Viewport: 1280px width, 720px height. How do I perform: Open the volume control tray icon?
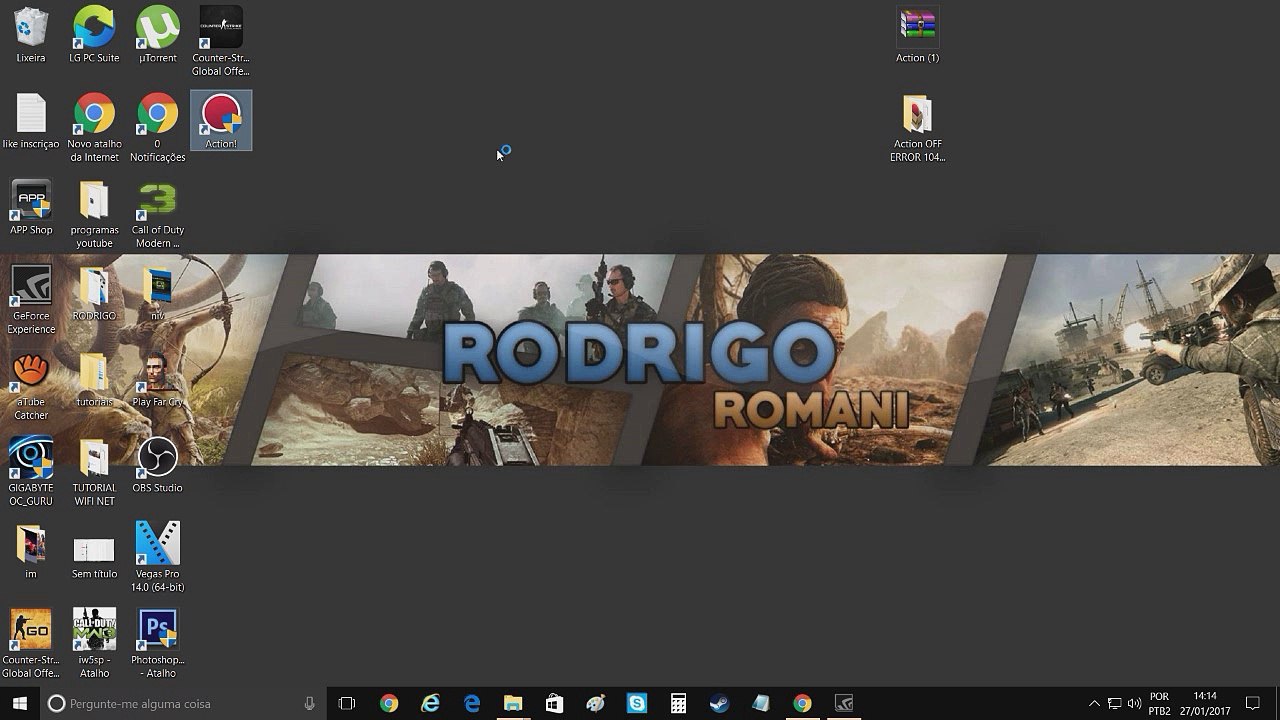(x=1134, y=703)
